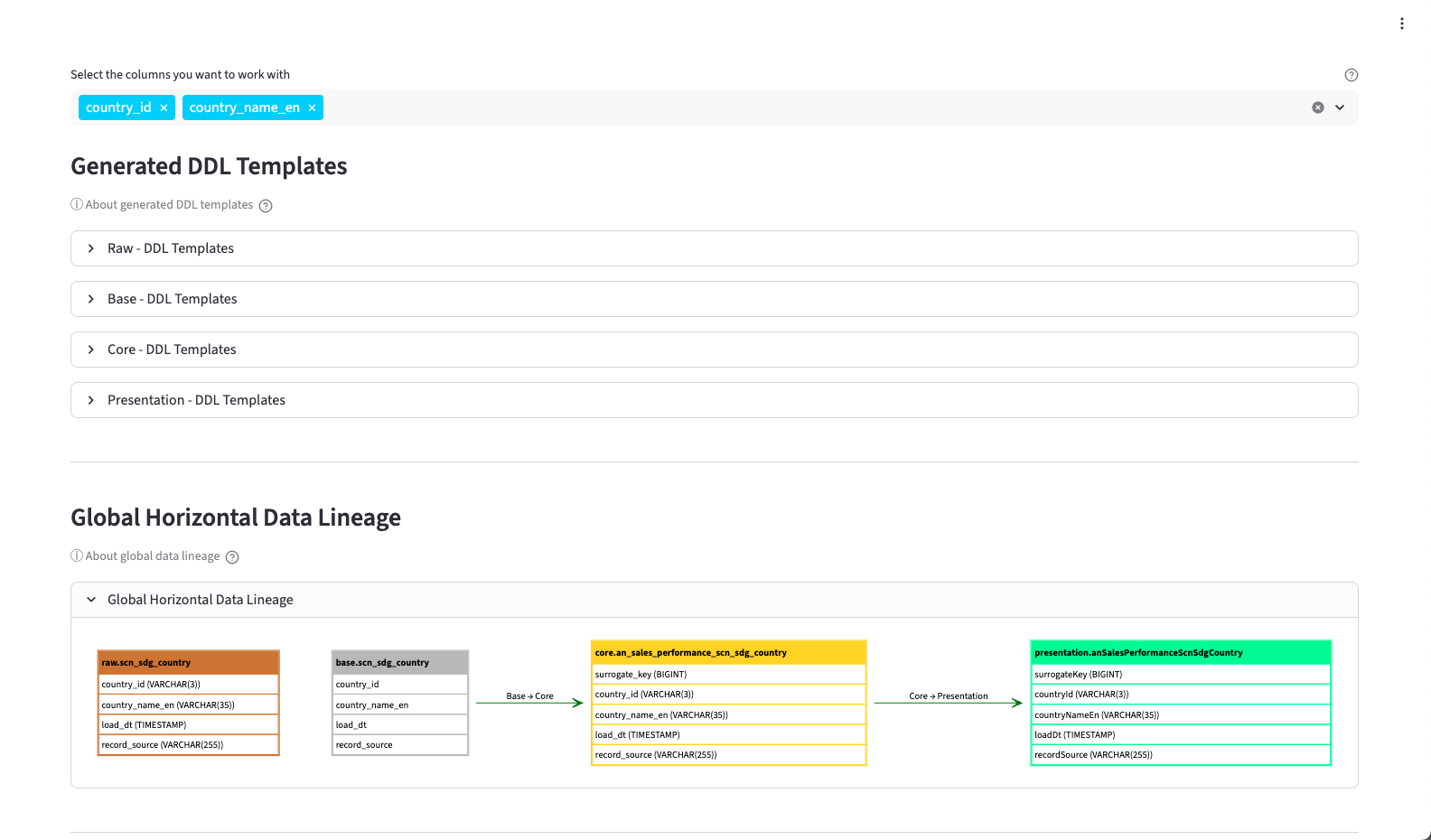Open the column multiselect dropdown arrow

(1340, 107)
